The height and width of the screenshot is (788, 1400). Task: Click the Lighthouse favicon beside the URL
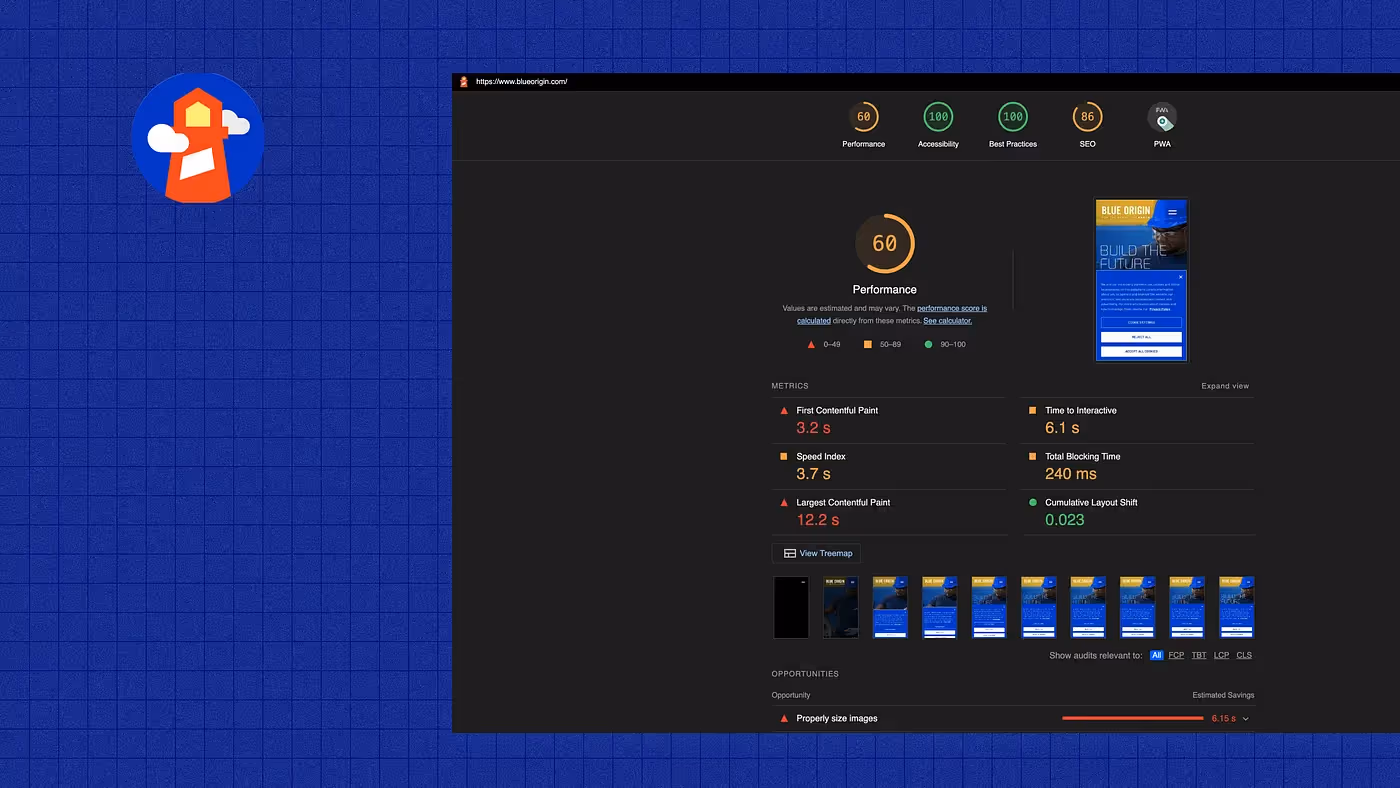[463, 82]
